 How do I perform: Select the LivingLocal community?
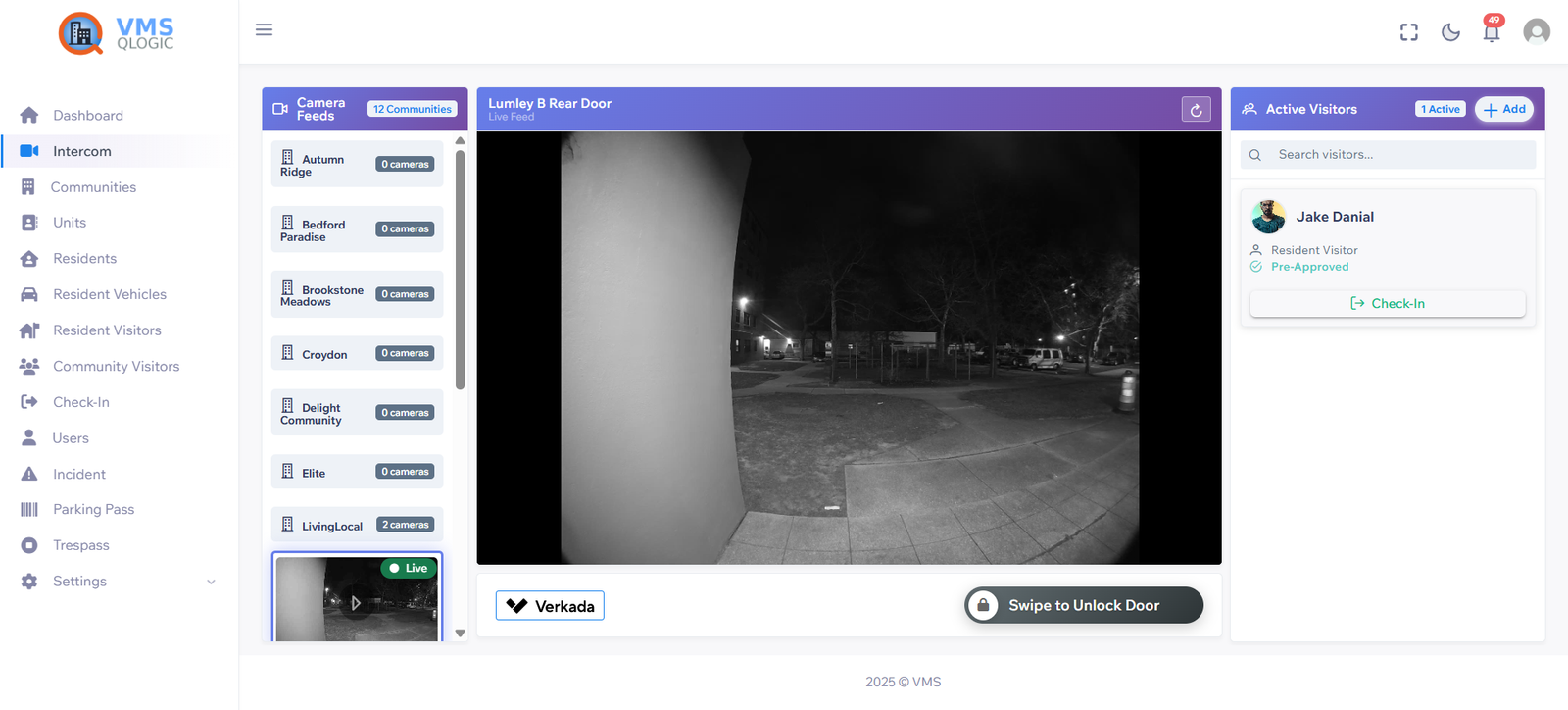tap(357, 526)
